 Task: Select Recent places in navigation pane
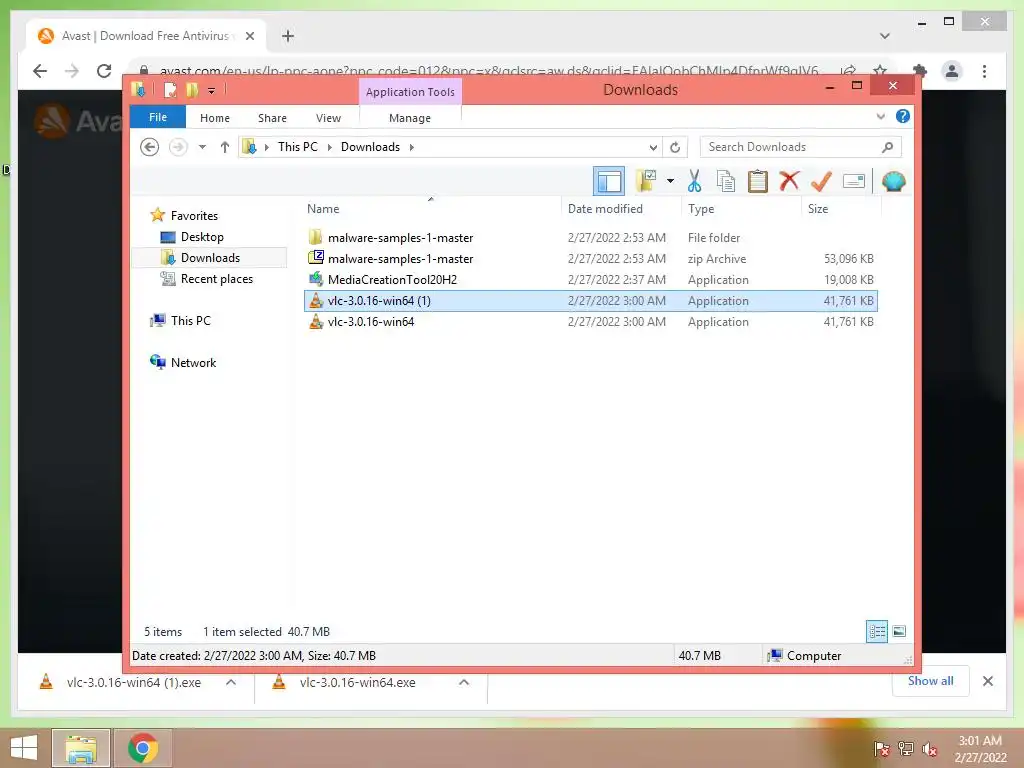[x=216, y=279]
